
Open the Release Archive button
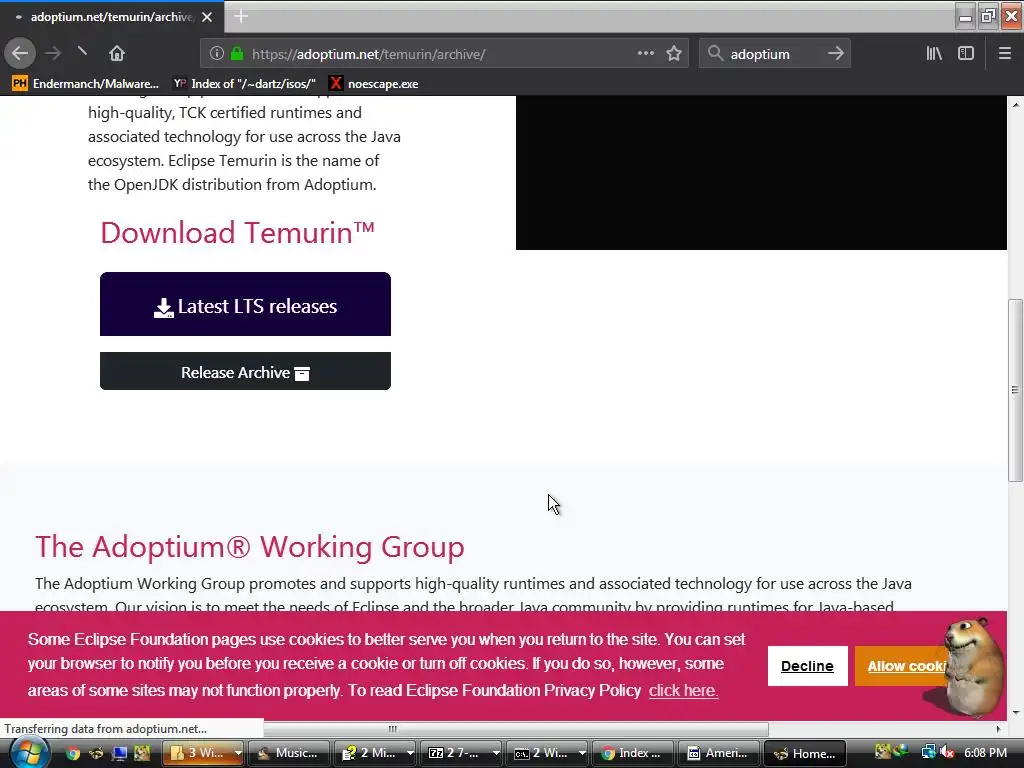[245, 371]
